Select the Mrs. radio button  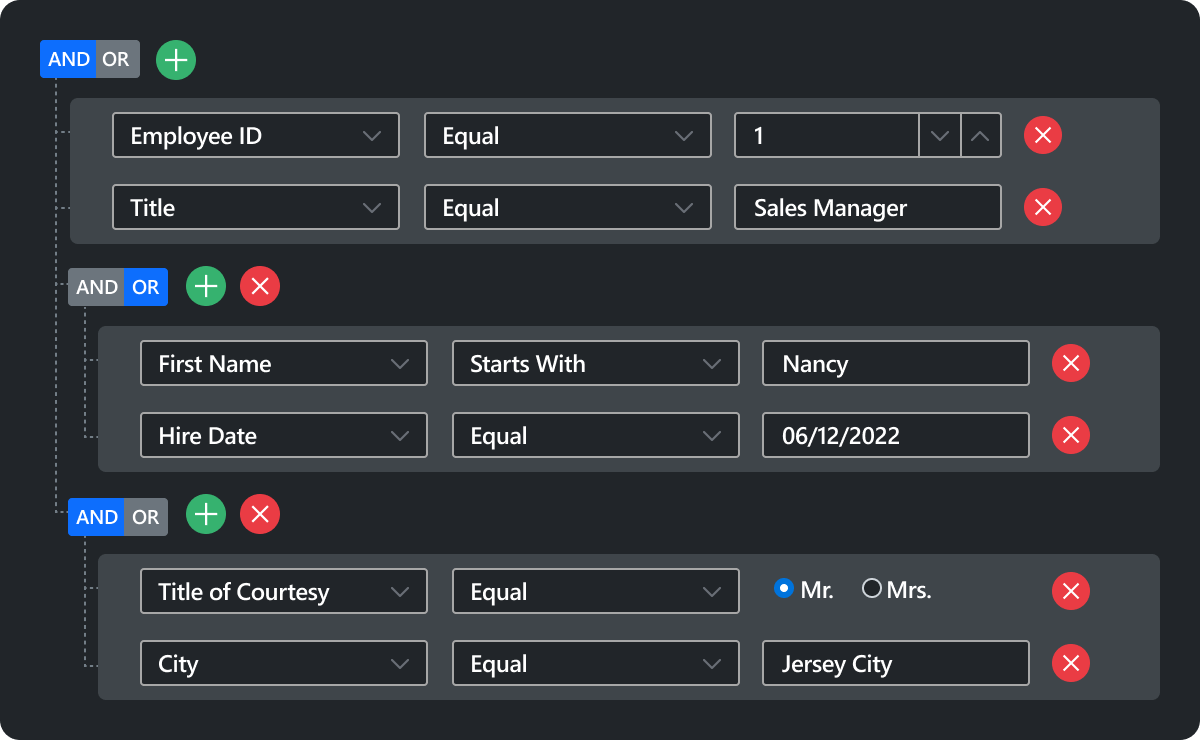pos(871,588)
